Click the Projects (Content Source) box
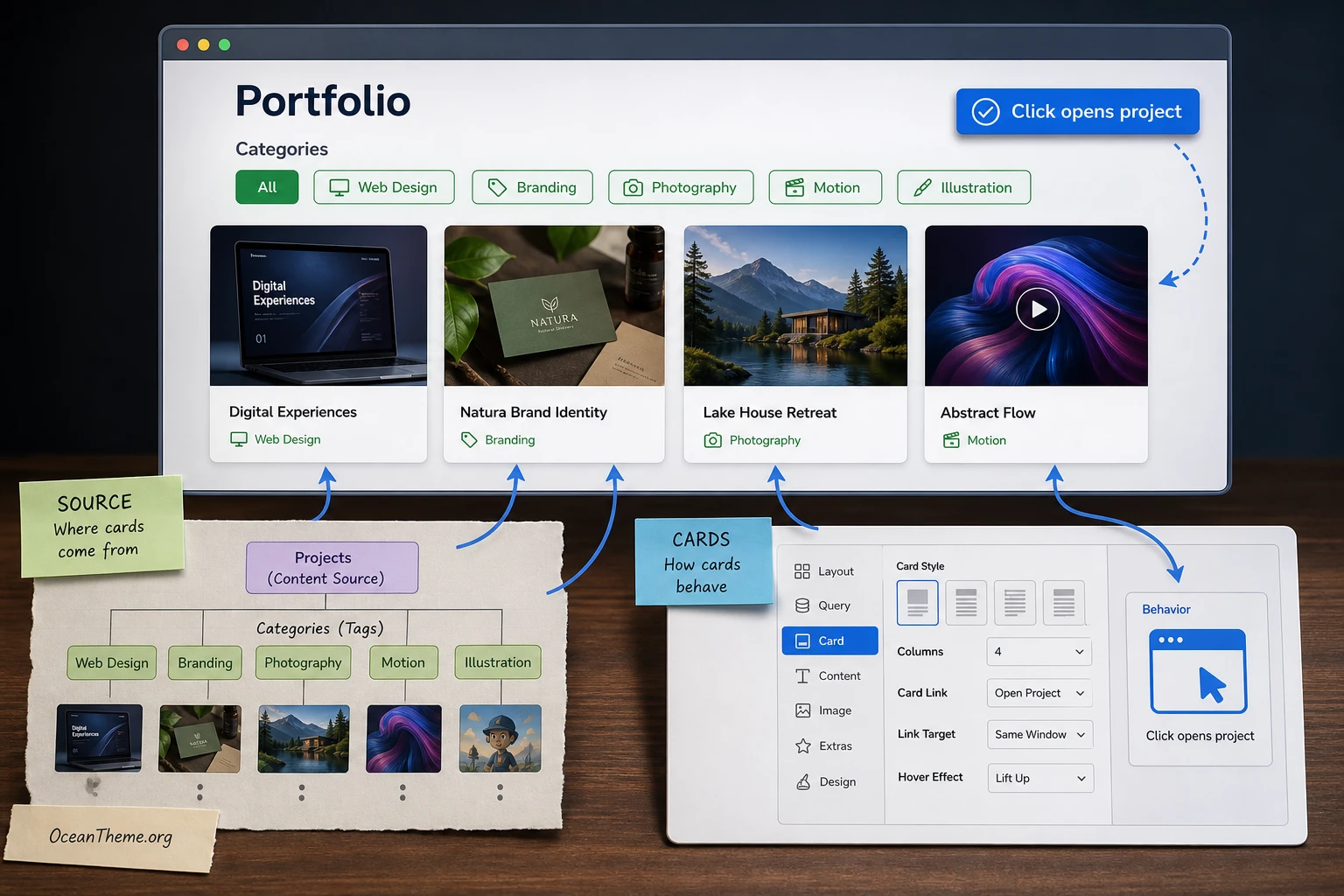Viewport: 1344px width, 896px height. point(332,568)
